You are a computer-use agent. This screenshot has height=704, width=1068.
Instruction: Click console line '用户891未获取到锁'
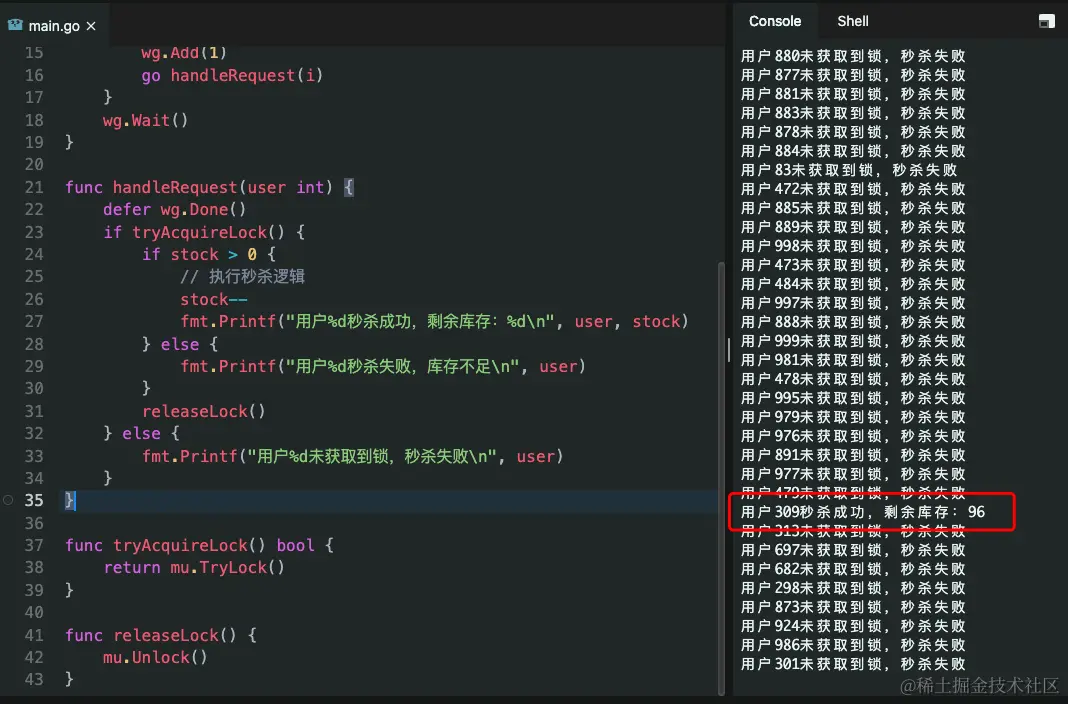(x=853, y=455)
